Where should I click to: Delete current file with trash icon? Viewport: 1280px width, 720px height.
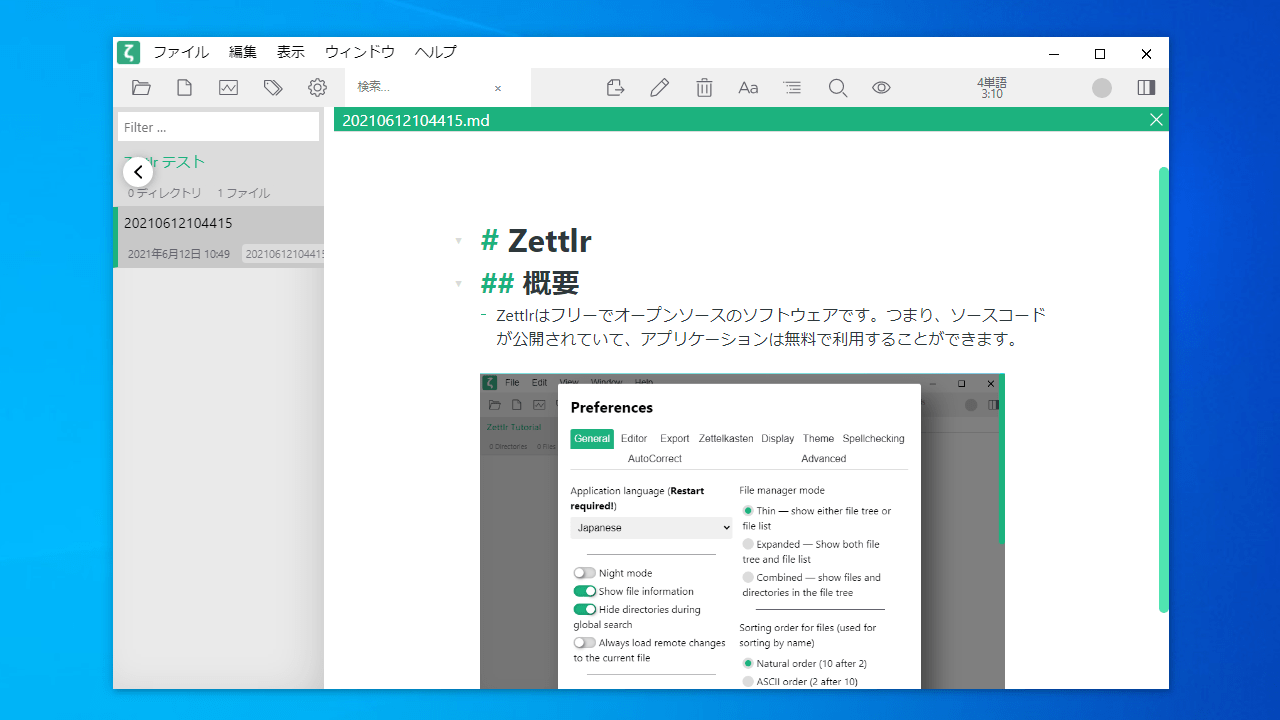(704, 88)
